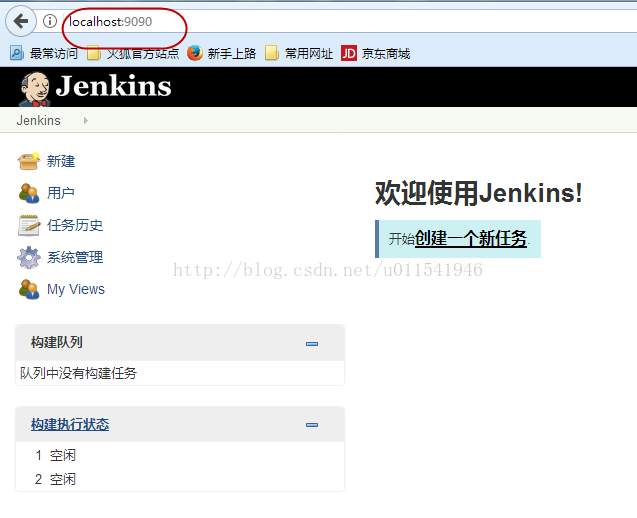637x518 pixels.
Task: Expand the breadcrumb arrow next to Jenkins
Action: coord(85,121)
